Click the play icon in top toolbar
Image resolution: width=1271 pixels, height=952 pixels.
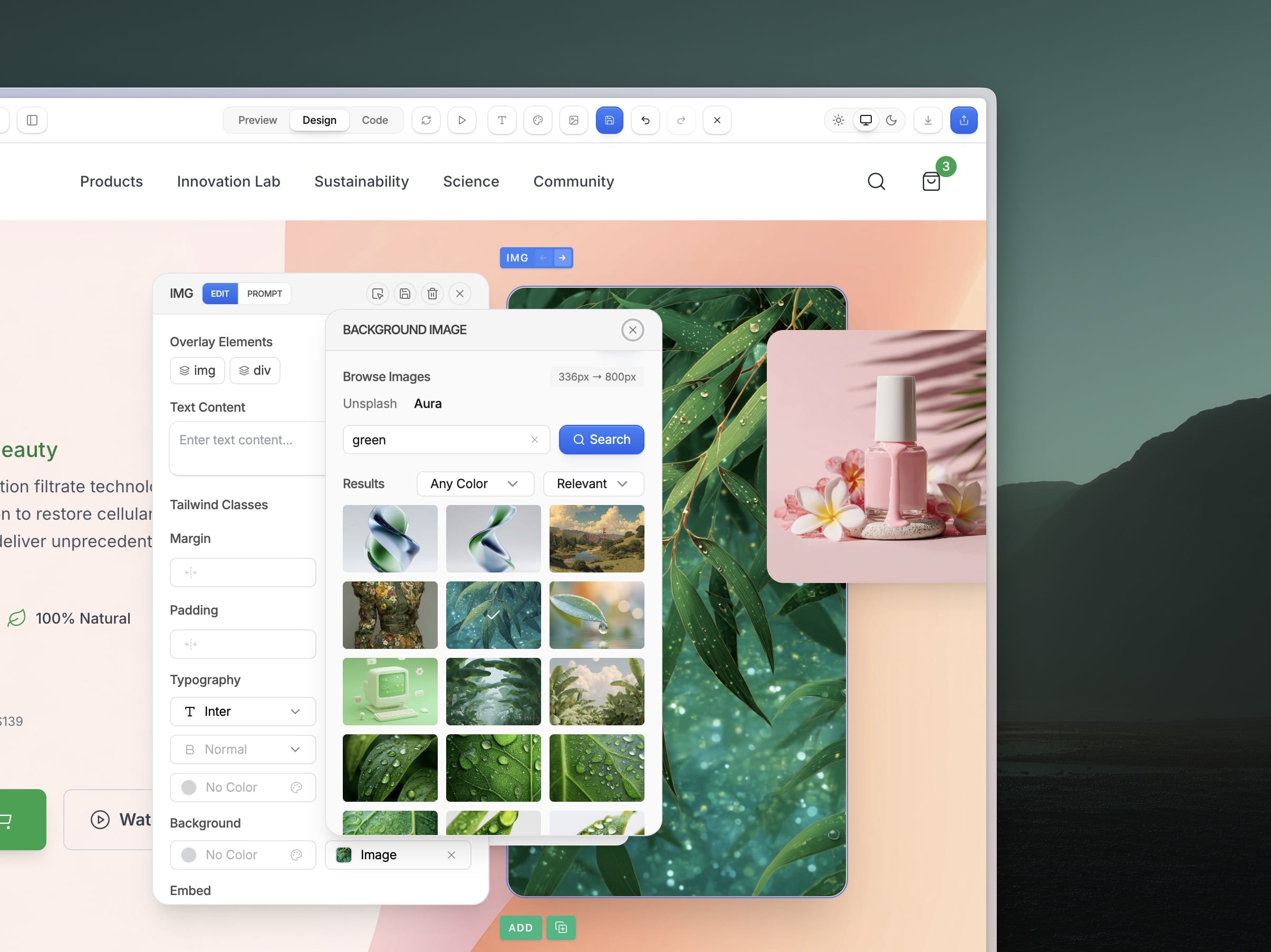(x=462, y=120)
